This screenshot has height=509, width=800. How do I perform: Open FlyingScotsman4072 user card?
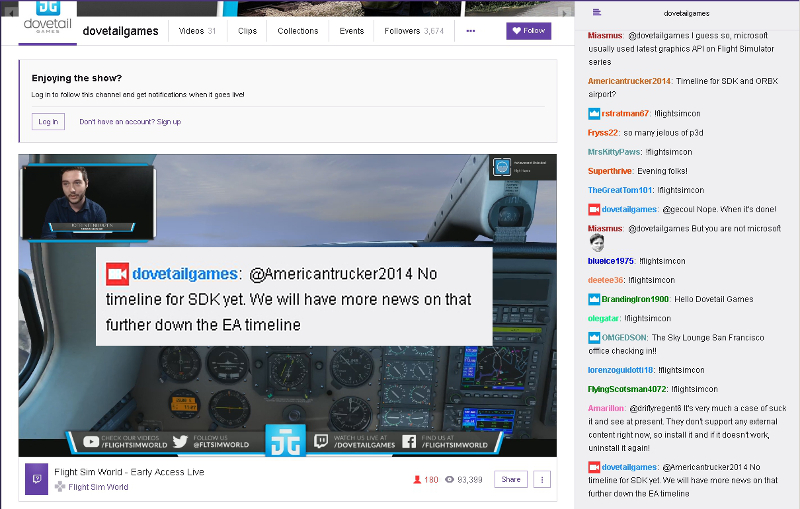coord(627,389)
